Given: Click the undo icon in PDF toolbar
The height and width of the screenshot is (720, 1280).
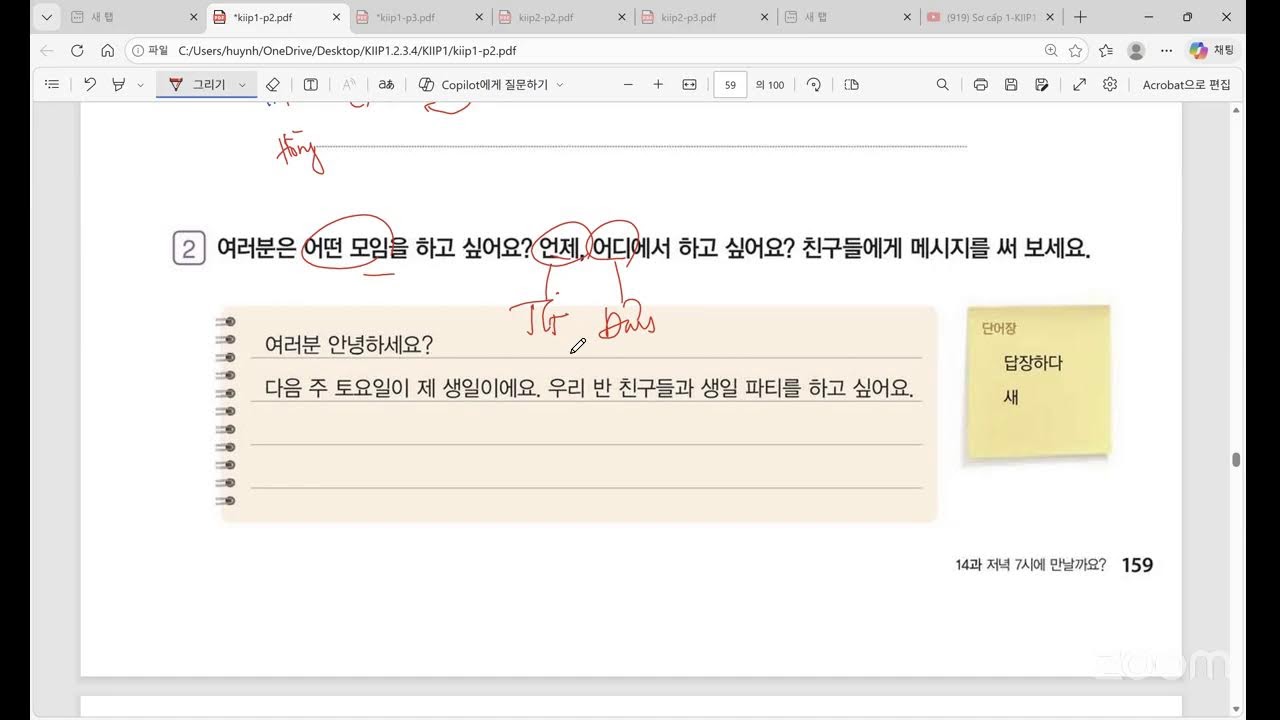Looking at the screenshot, I should 90,85.
